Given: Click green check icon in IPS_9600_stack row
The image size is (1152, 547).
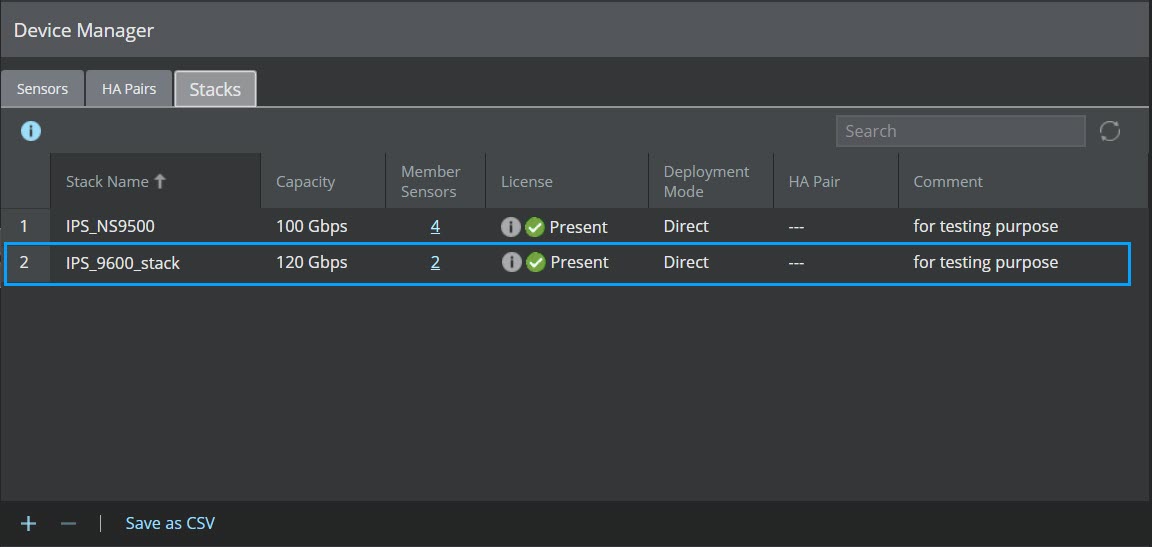Looking at the screenshot, I should click(x=536, y=262).
